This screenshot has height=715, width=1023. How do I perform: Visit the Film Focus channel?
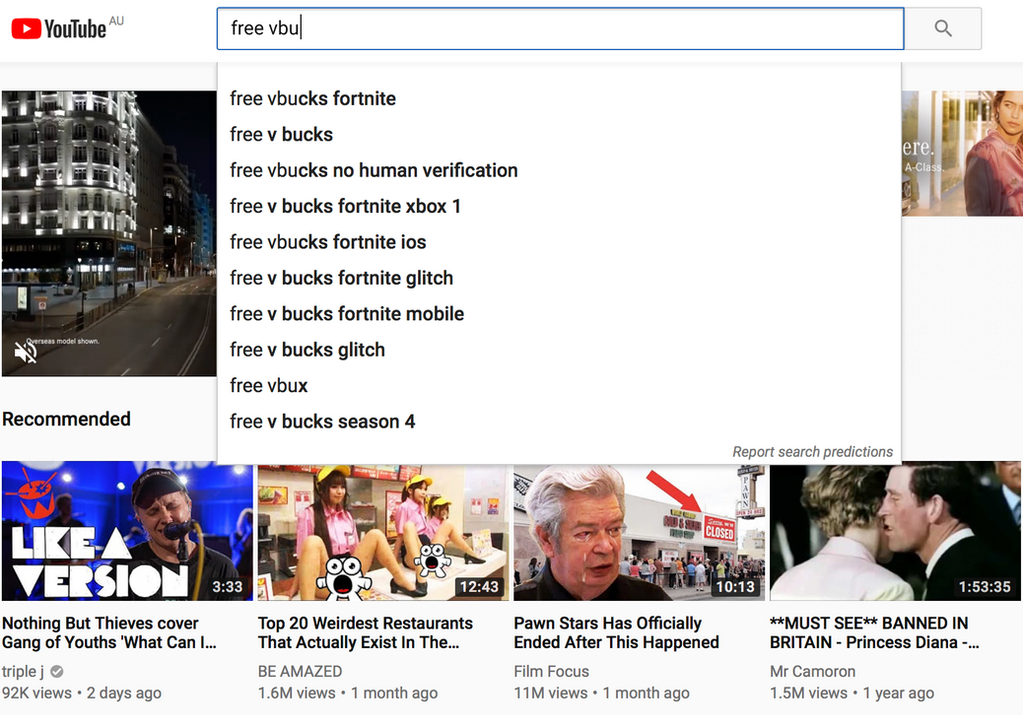click(x=551, y=671)
